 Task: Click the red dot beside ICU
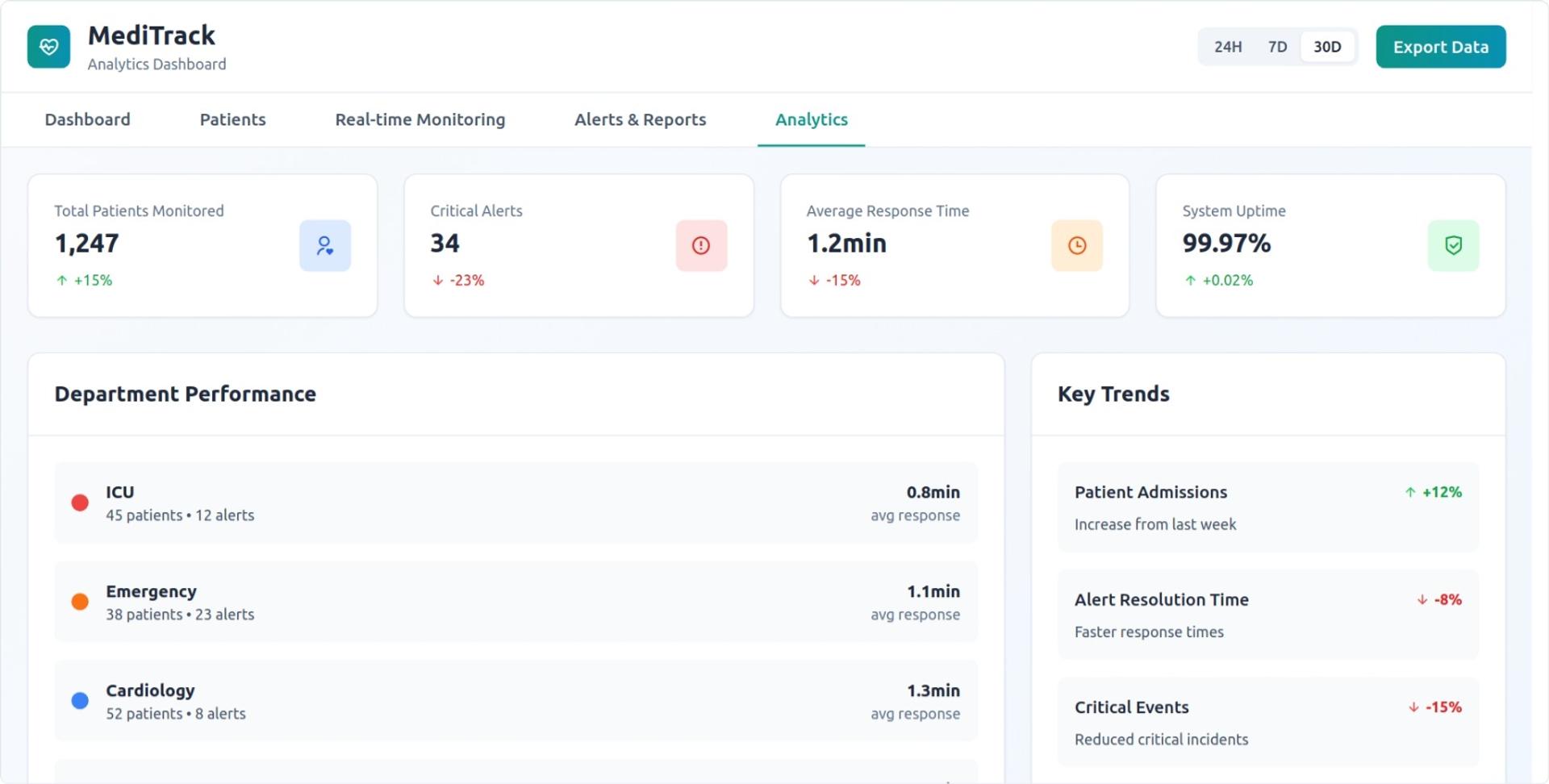pos(80,503)
